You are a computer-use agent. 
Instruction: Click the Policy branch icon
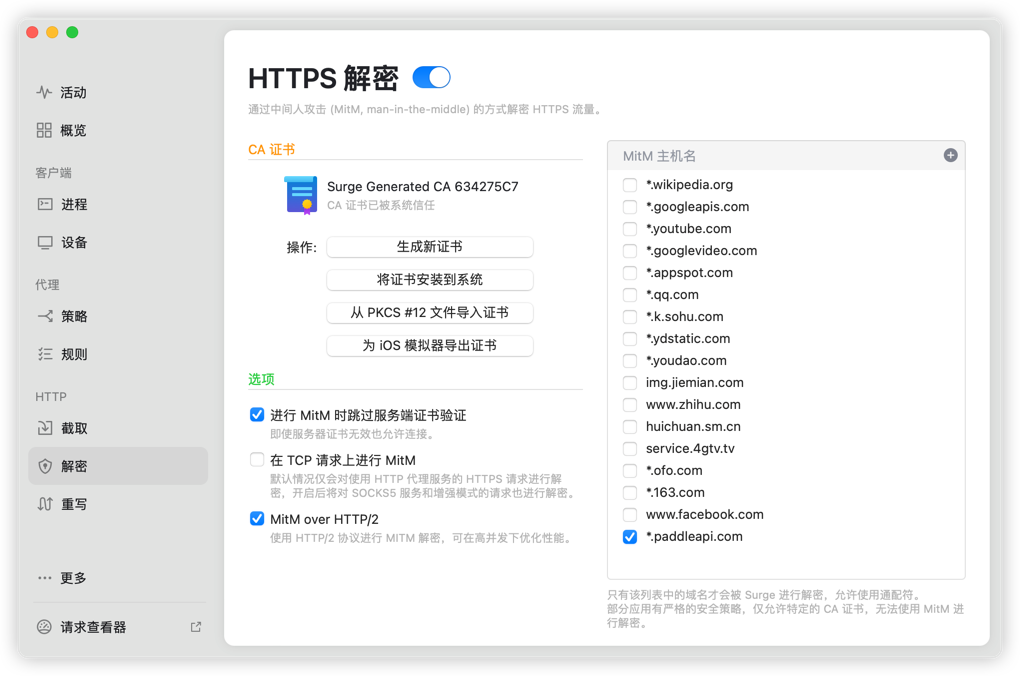pyautogui.click(x=45, y=316)
